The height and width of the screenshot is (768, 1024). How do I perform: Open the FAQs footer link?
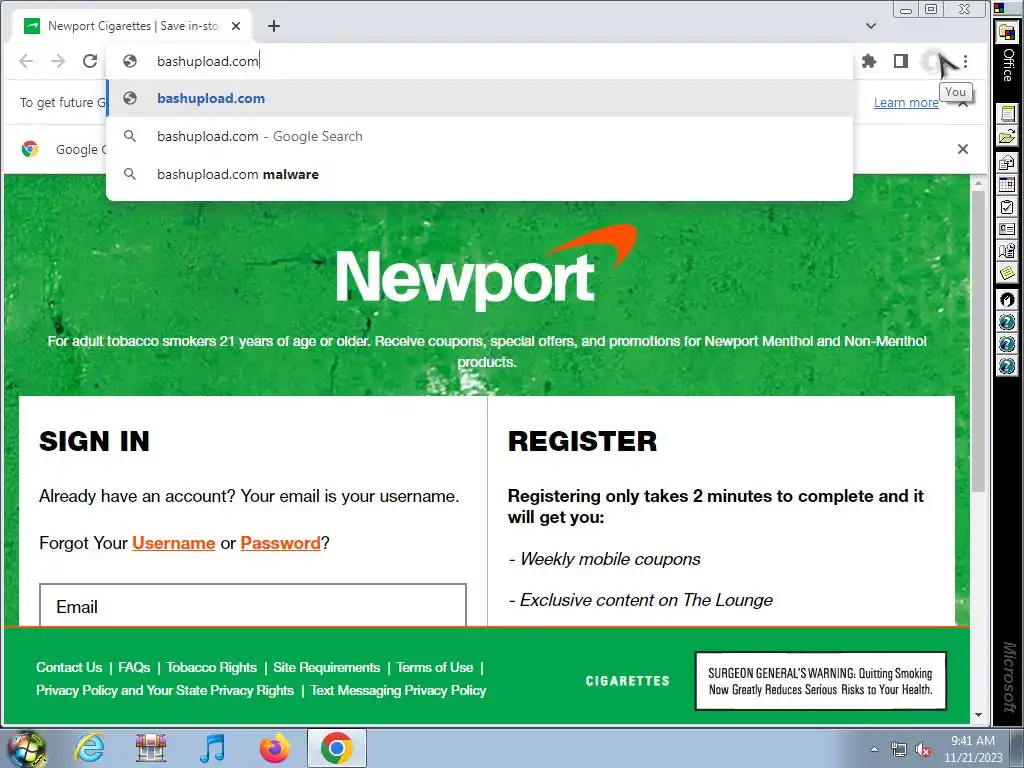pos(135,667)
